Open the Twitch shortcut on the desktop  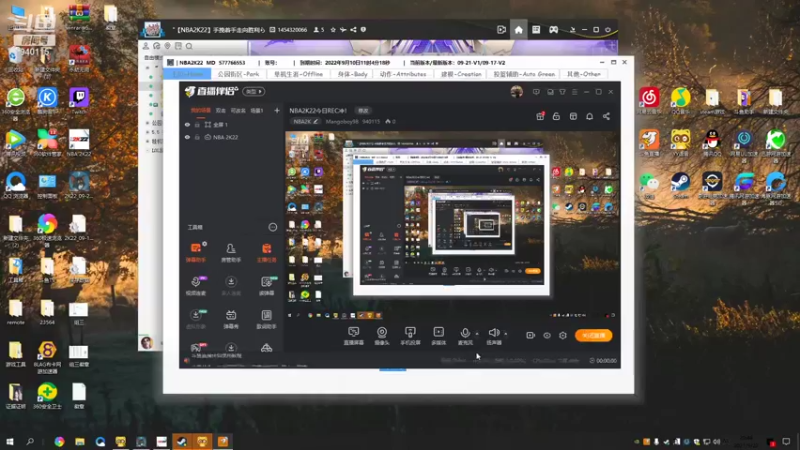[x=79, y=101]
